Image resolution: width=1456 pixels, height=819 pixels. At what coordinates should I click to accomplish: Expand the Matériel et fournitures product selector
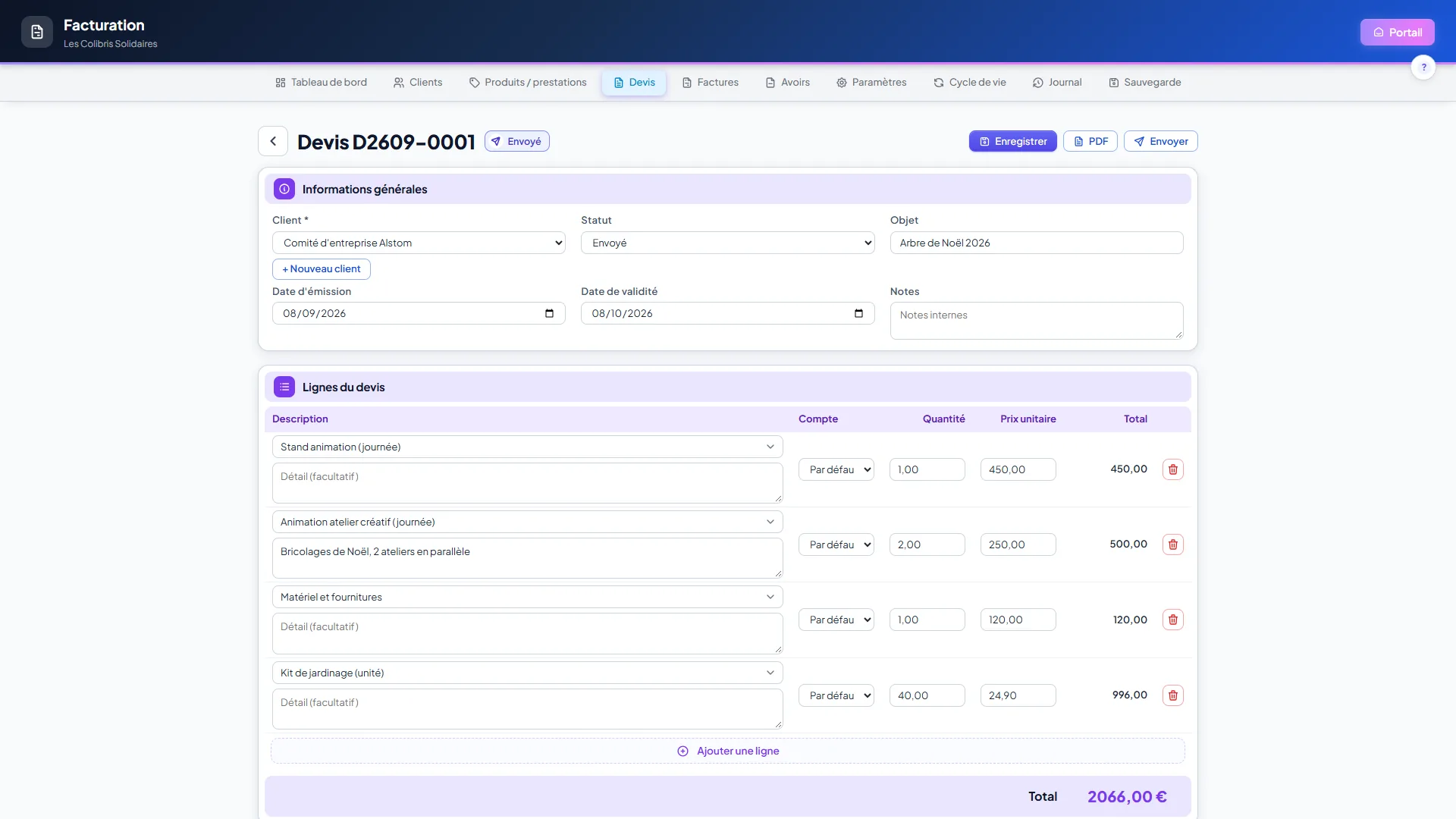(x=527, y=597)
